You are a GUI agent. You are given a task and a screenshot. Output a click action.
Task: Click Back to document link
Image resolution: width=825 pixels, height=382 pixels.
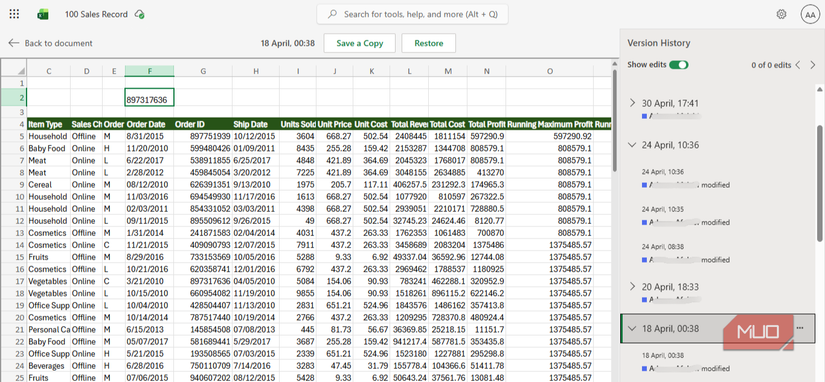point(58,43)
